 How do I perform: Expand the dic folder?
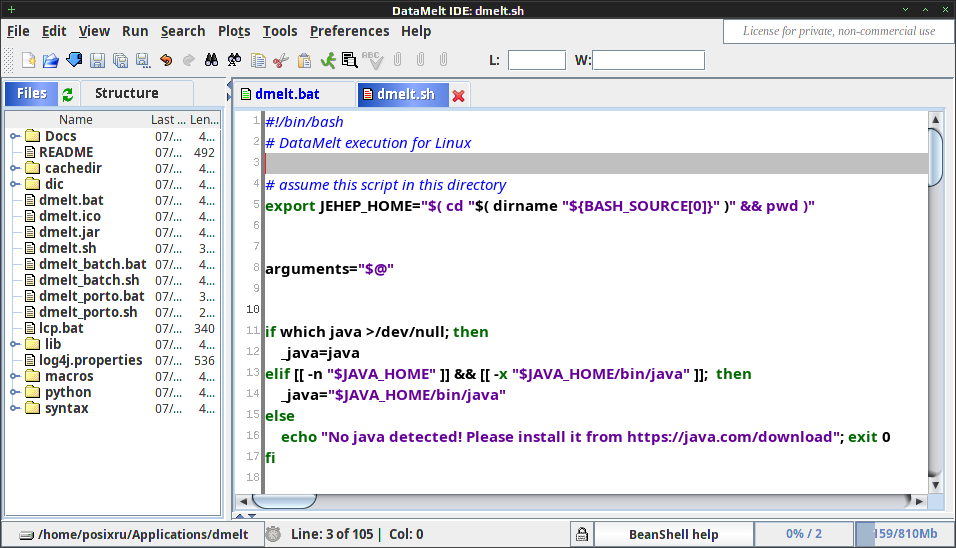pyautogui.click(x=14, y=184)
